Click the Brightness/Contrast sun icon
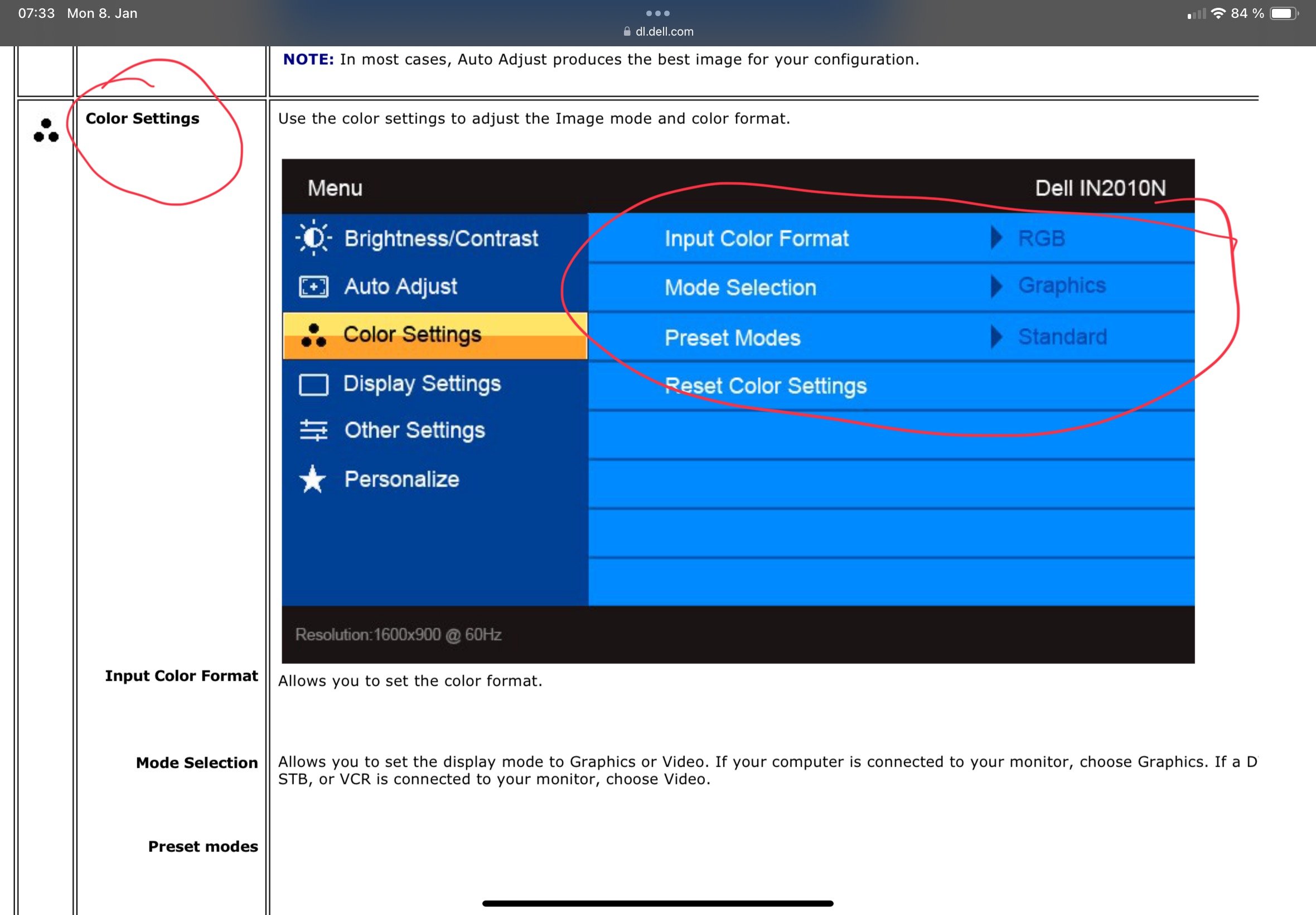The image size is (1316, 915). click(x=314, y=237)
